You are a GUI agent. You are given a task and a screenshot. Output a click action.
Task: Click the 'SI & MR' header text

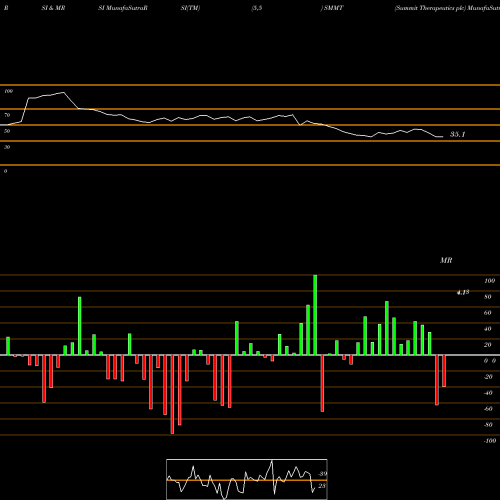click(53, 8)
